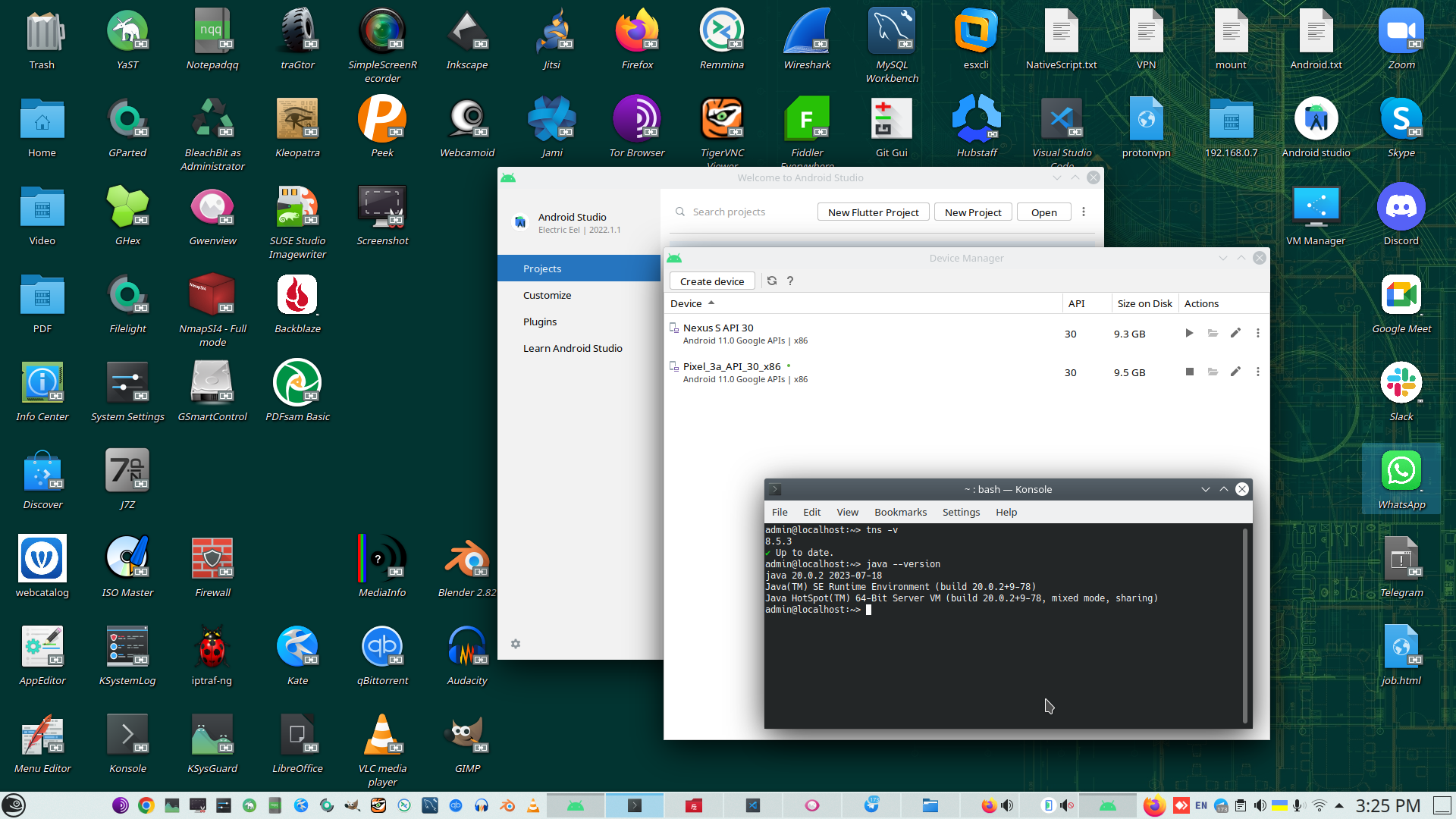Open welcome screen more options menu
This screenshot has height=819, width=1456.
1084,212
